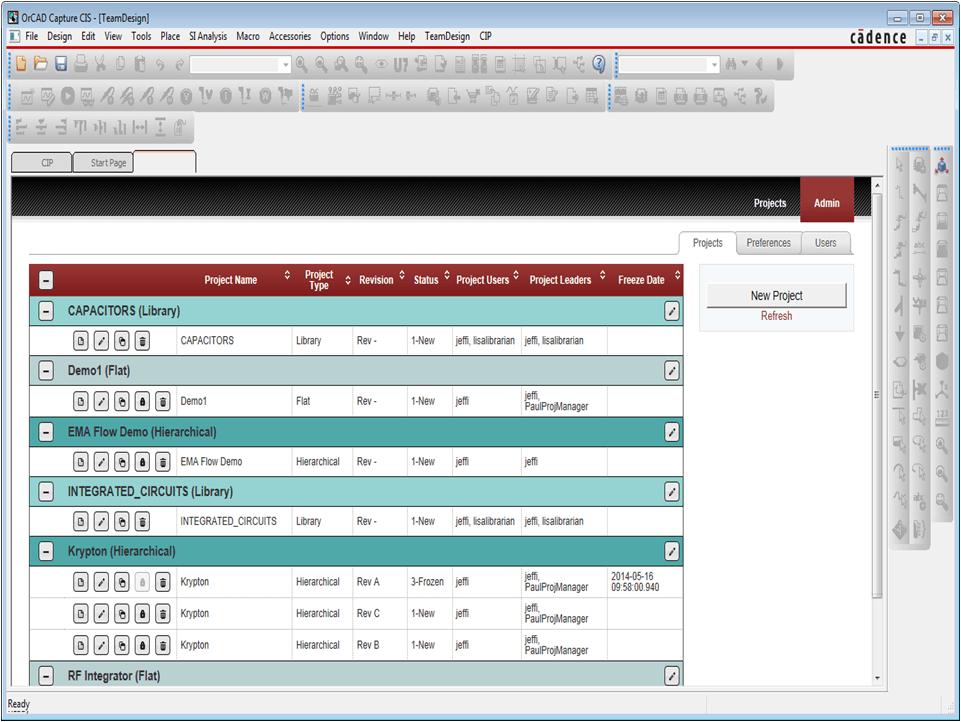Open the Users tab
961x722 pixels.
tap(825, 243)
